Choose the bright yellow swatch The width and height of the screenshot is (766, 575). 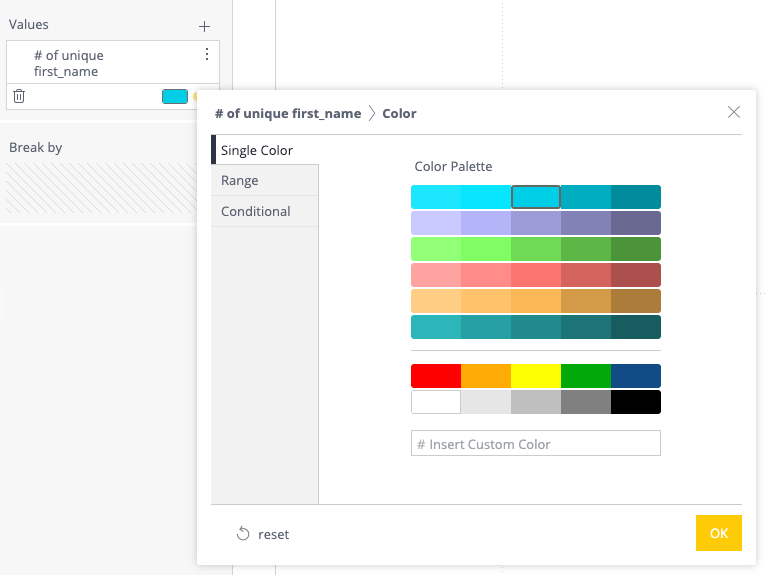[536, 376]
